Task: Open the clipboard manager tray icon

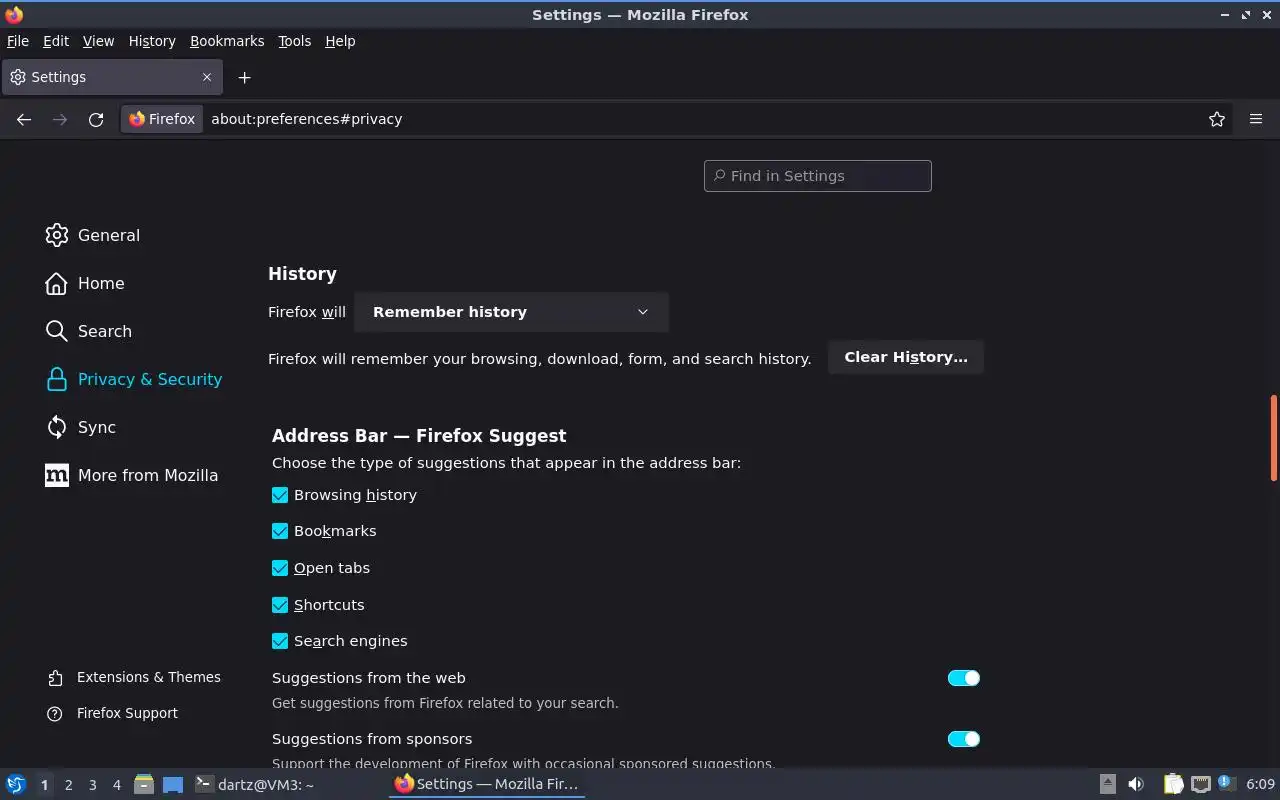Action: click(1173, 784)
